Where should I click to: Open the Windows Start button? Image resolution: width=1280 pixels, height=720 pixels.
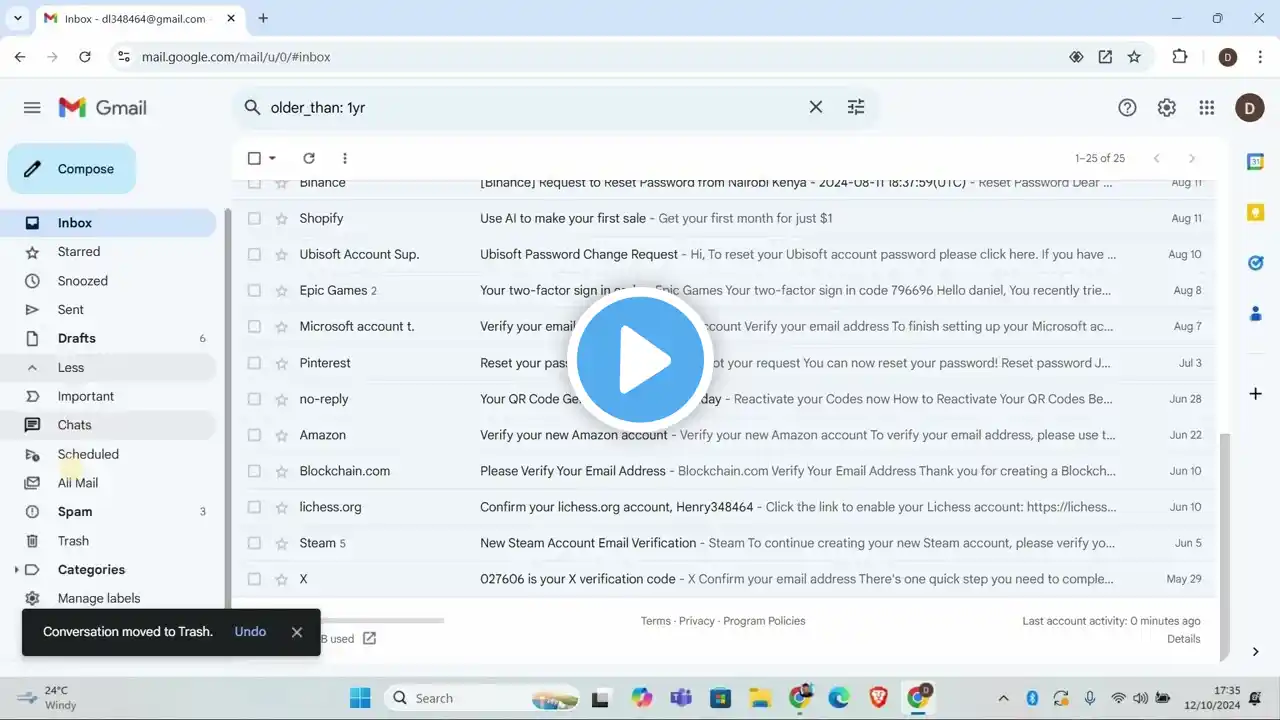click(x=360, y=698)
